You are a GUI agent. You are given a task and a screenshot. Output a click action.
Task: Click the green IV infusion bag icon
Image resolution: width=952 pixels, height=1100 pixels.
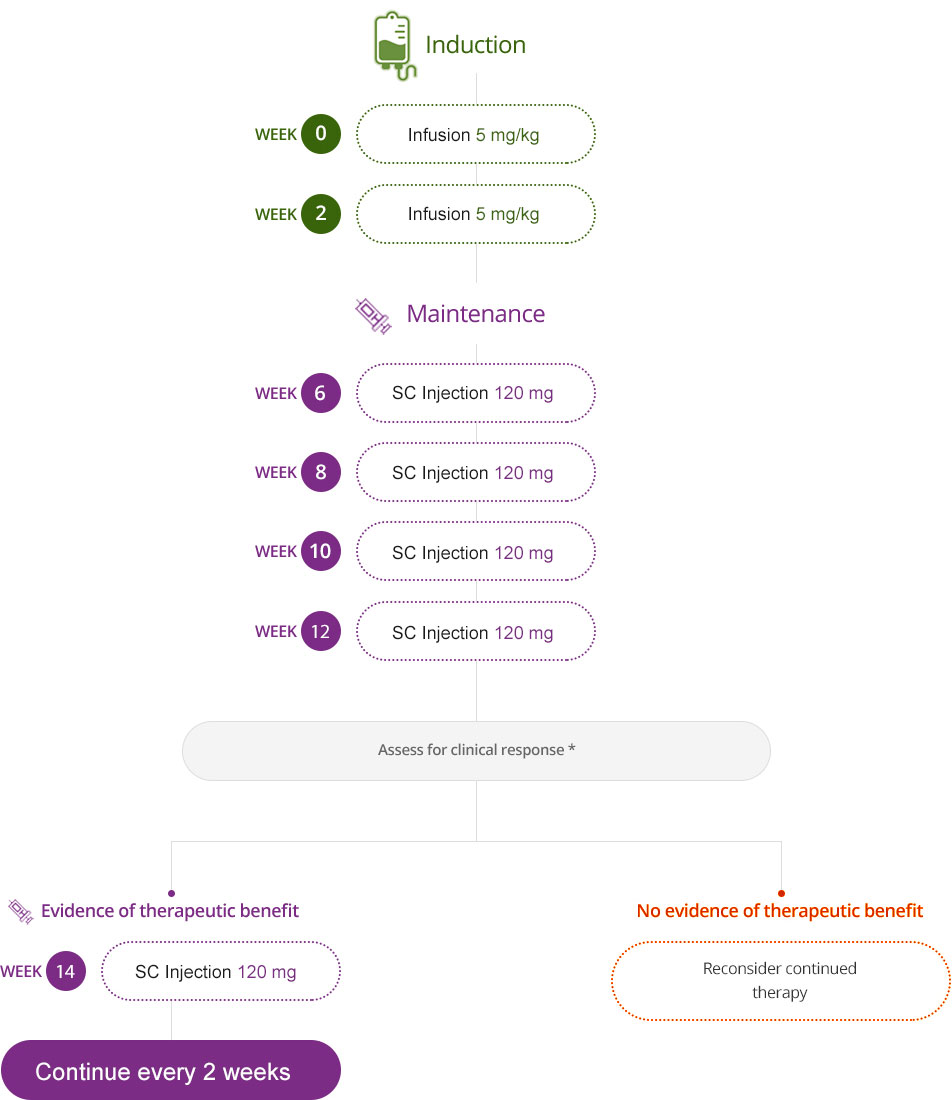(395, 46)
